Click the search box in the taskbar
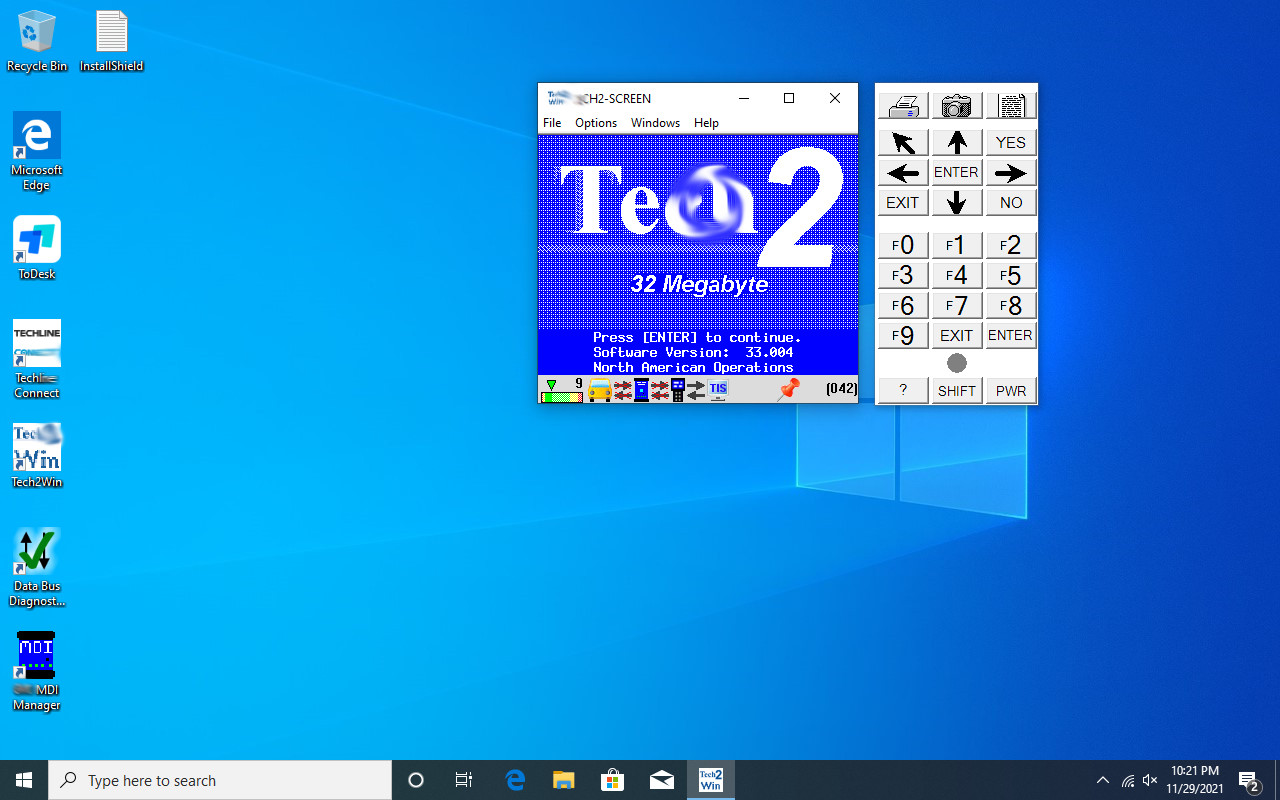Image resolution: width=1280 pixels, height=800 pixels. 220,780
